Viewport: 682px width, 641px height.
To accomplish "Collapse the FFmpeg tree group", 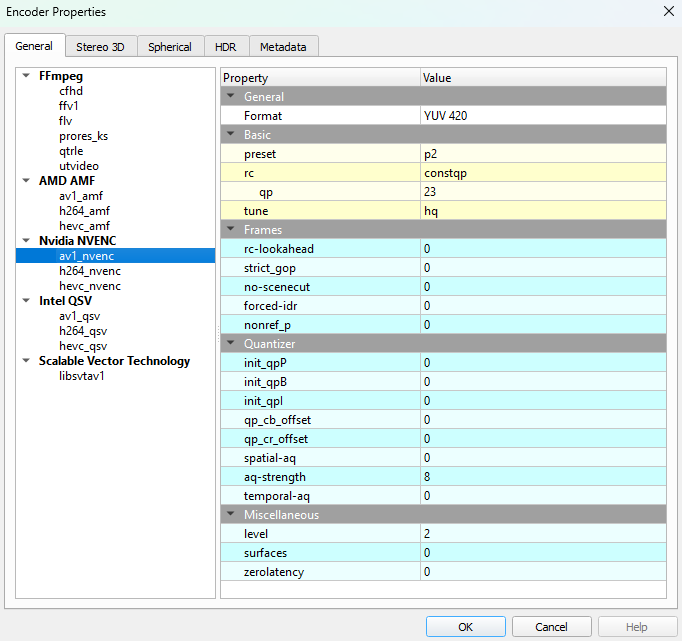I will click(26, 76).
